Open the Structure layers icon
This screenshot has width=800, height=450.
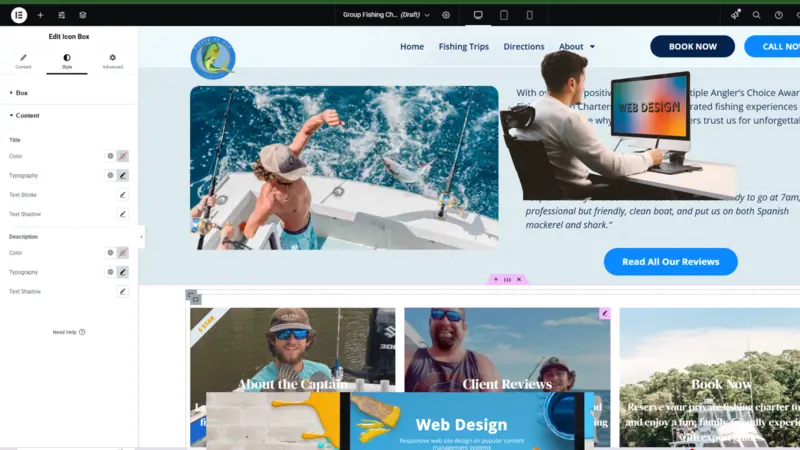pos(83,15)
